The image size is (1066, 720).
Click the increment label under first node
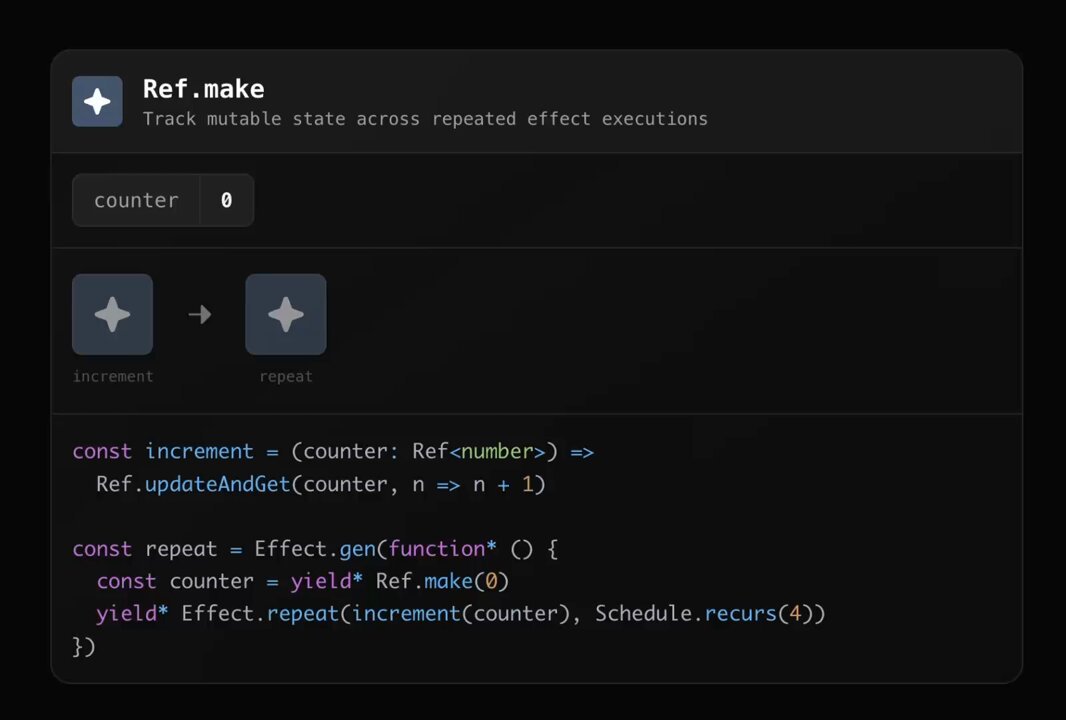[113, 376]
